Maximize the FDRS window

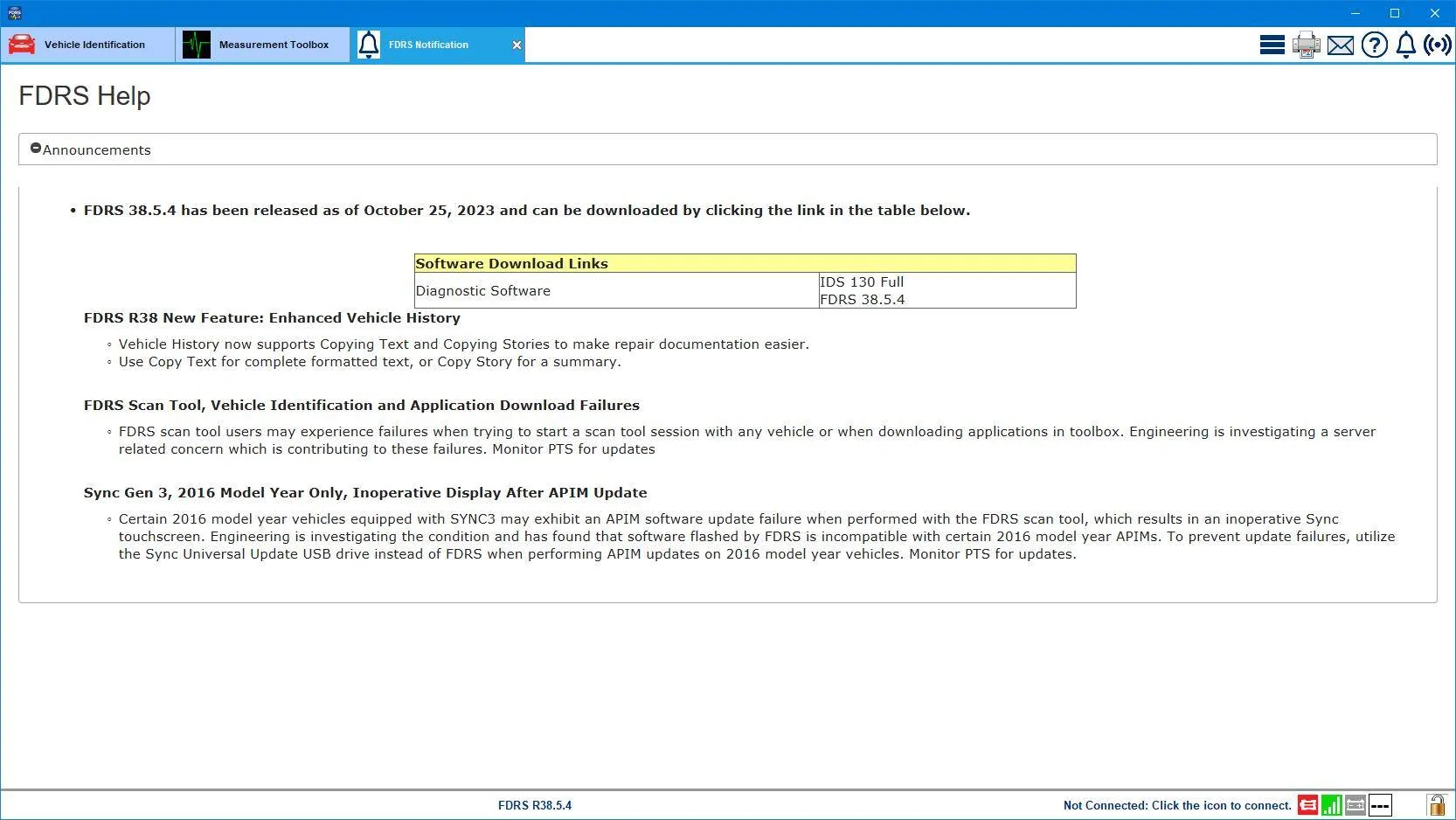(1395, 13)
